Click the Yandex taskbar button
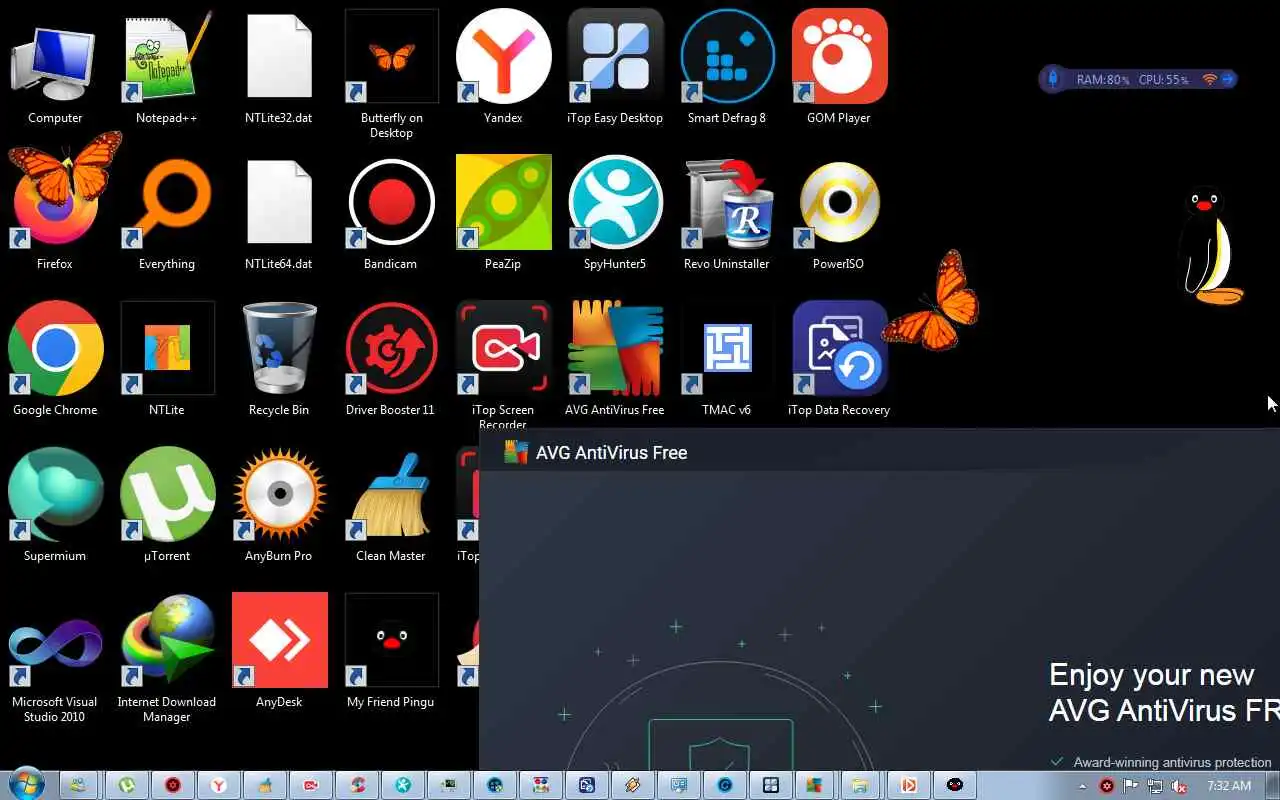This screenshot has width=1280, height=800. (x=219, y=785)
